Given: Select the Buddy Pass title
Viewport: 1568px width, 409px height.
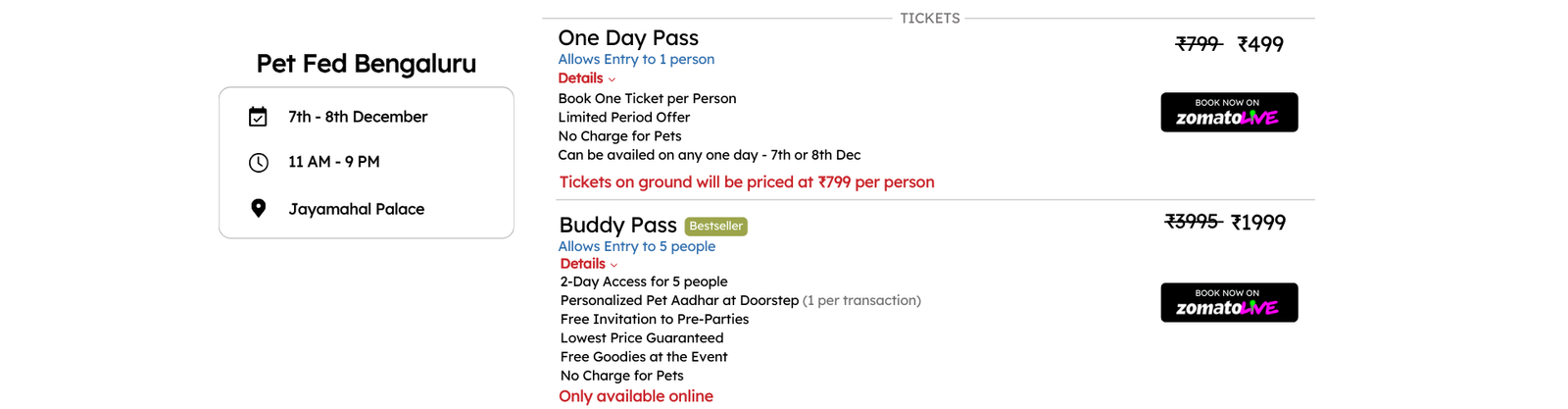Looking at the screenshot, I should point(618,226).
